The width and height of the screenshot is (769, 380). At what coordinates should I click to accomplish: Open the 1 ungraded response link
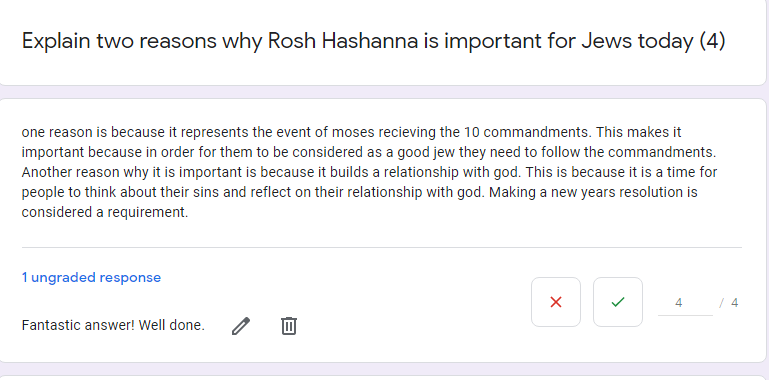91,278
